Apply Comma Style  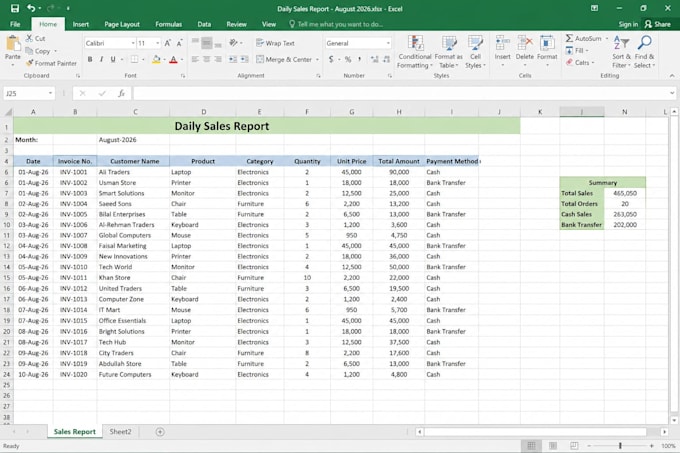(359, 59)
